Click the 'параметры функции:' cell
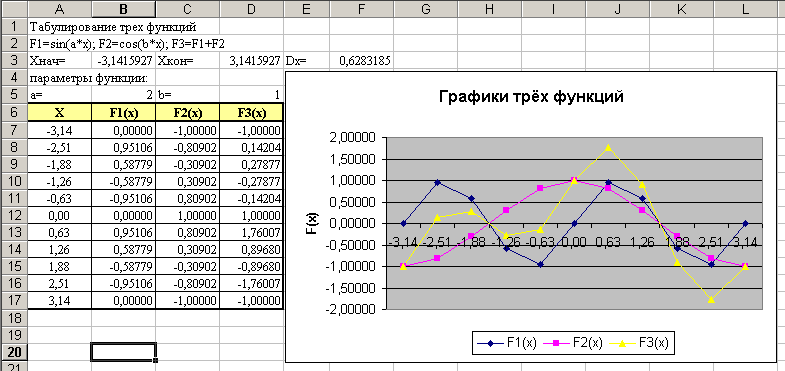The height and width of the screenshot is (371, 785). 89,78
